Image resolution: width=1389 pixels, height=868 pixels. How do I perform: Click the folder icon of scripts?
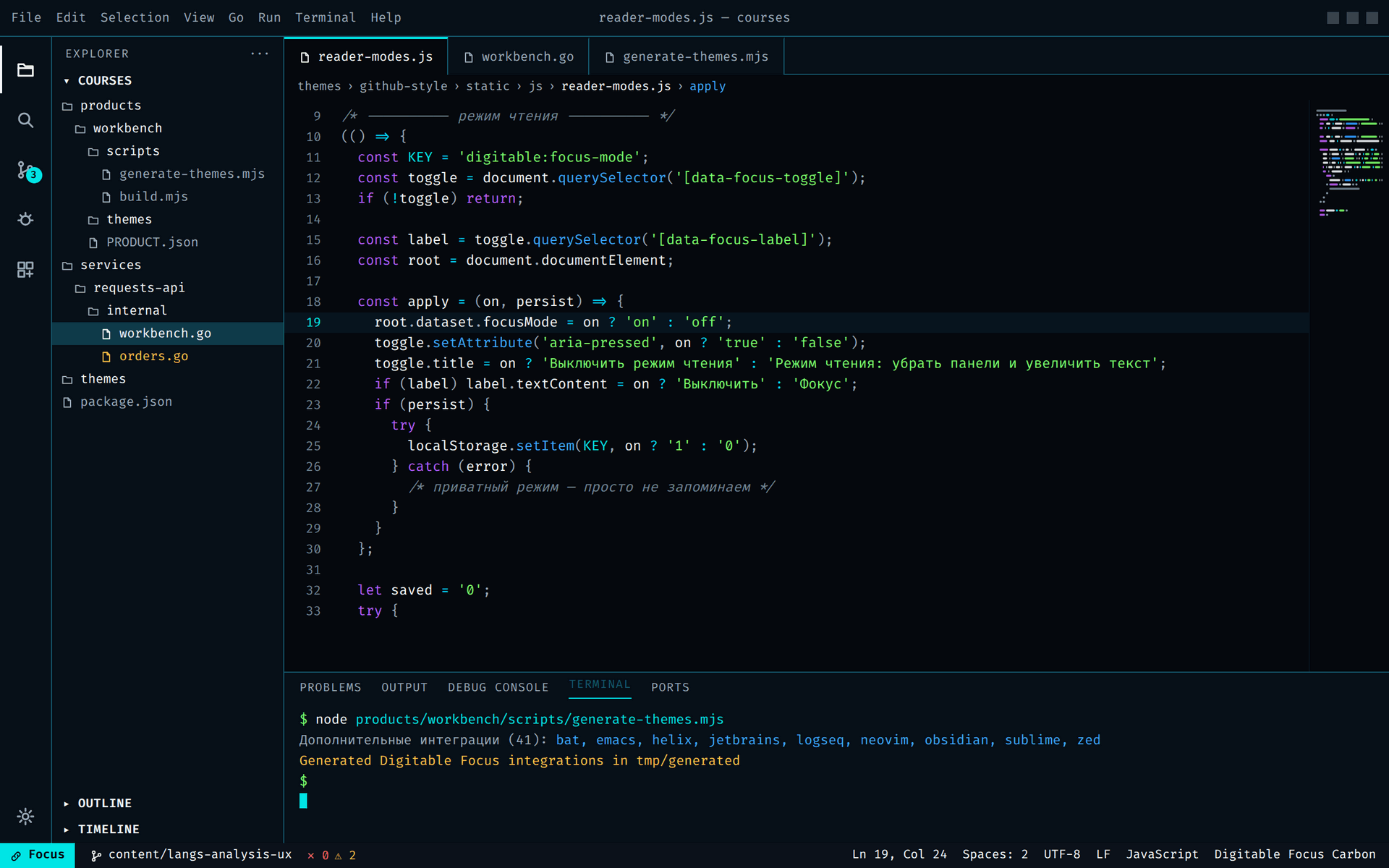tap(93, 152)
